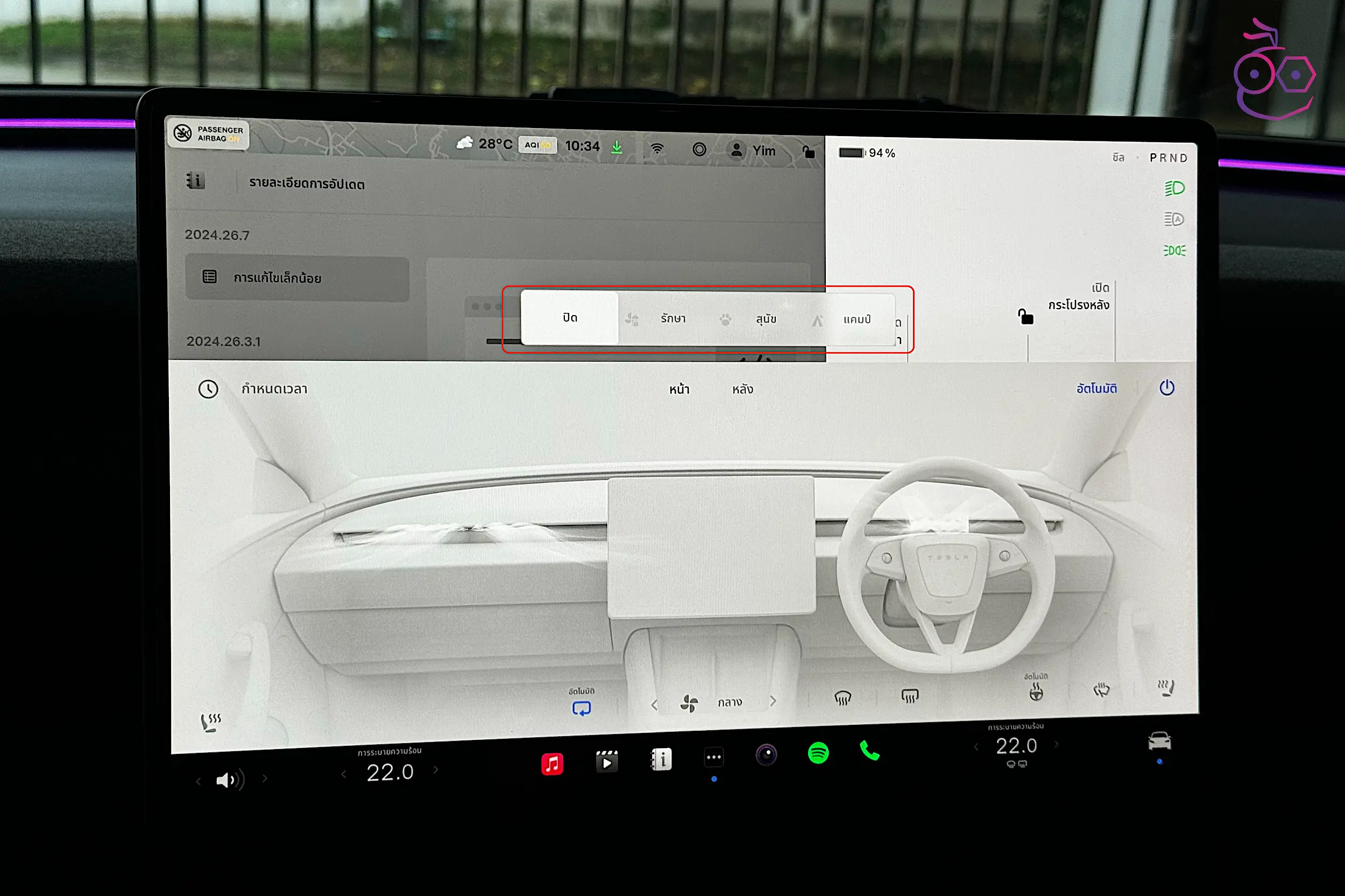Open the Spotify app
The height and width of the screenshot is (896, 1345).
tap(818, 752)
